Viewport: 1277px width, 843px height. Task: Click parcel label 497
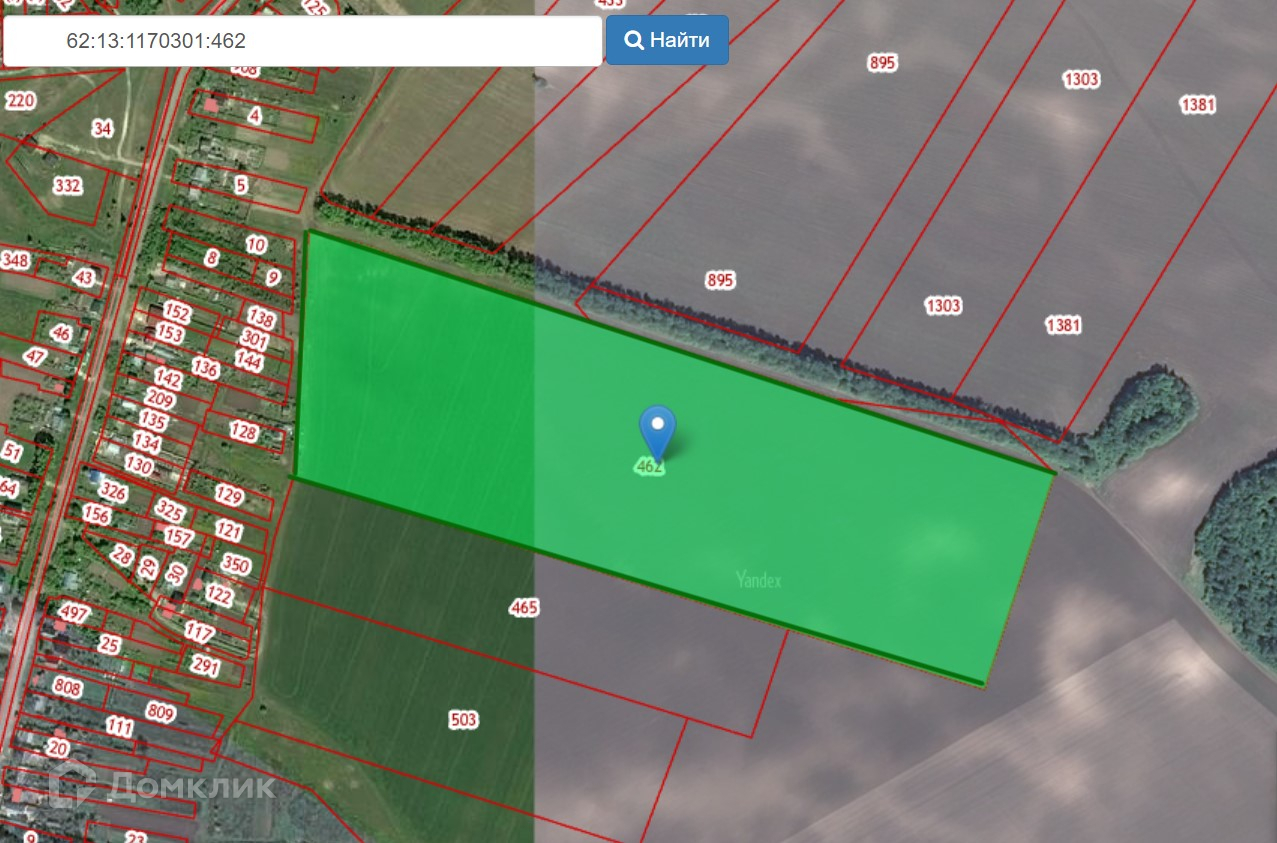point(74,613)
